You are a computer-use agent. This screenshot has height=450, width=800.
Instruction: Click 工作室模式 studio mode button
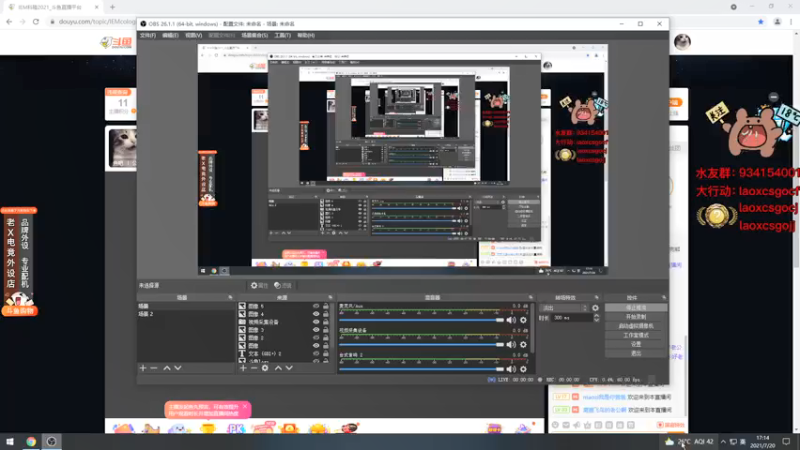tap(636, 335)
